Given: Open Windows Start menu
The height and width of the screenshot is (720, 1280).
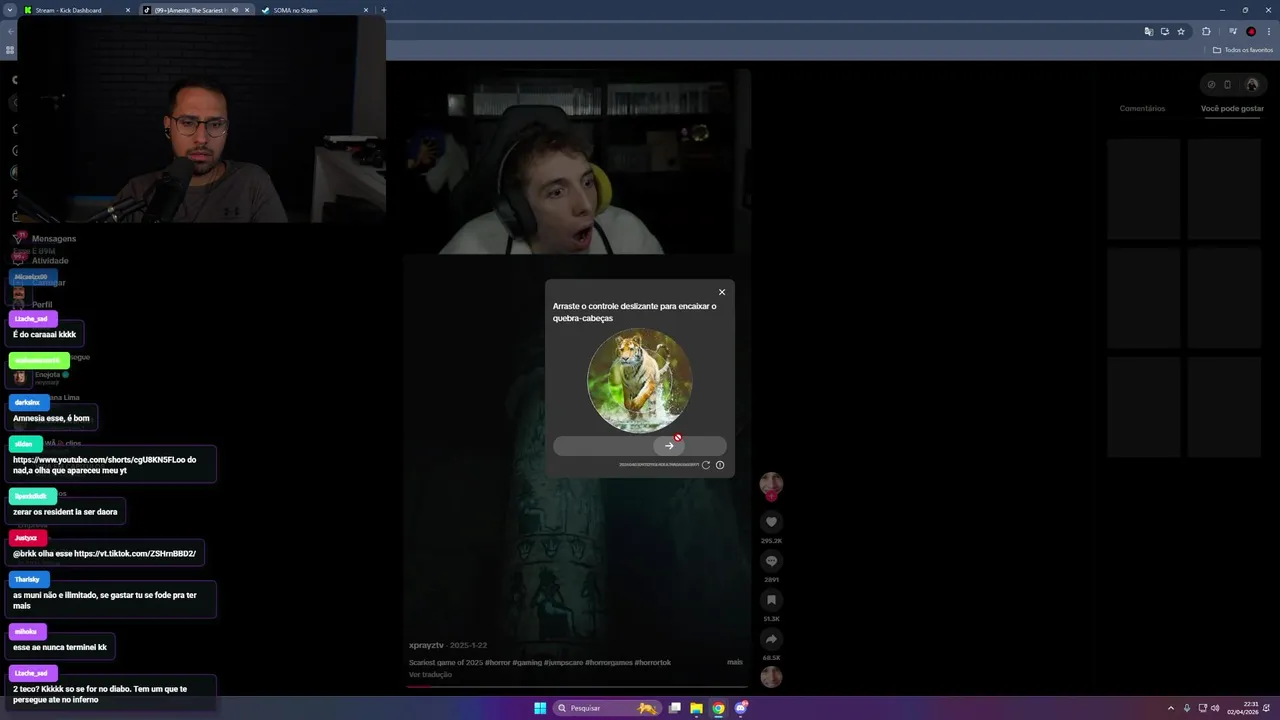Looking at the screenshot, I should pos(540,708).
